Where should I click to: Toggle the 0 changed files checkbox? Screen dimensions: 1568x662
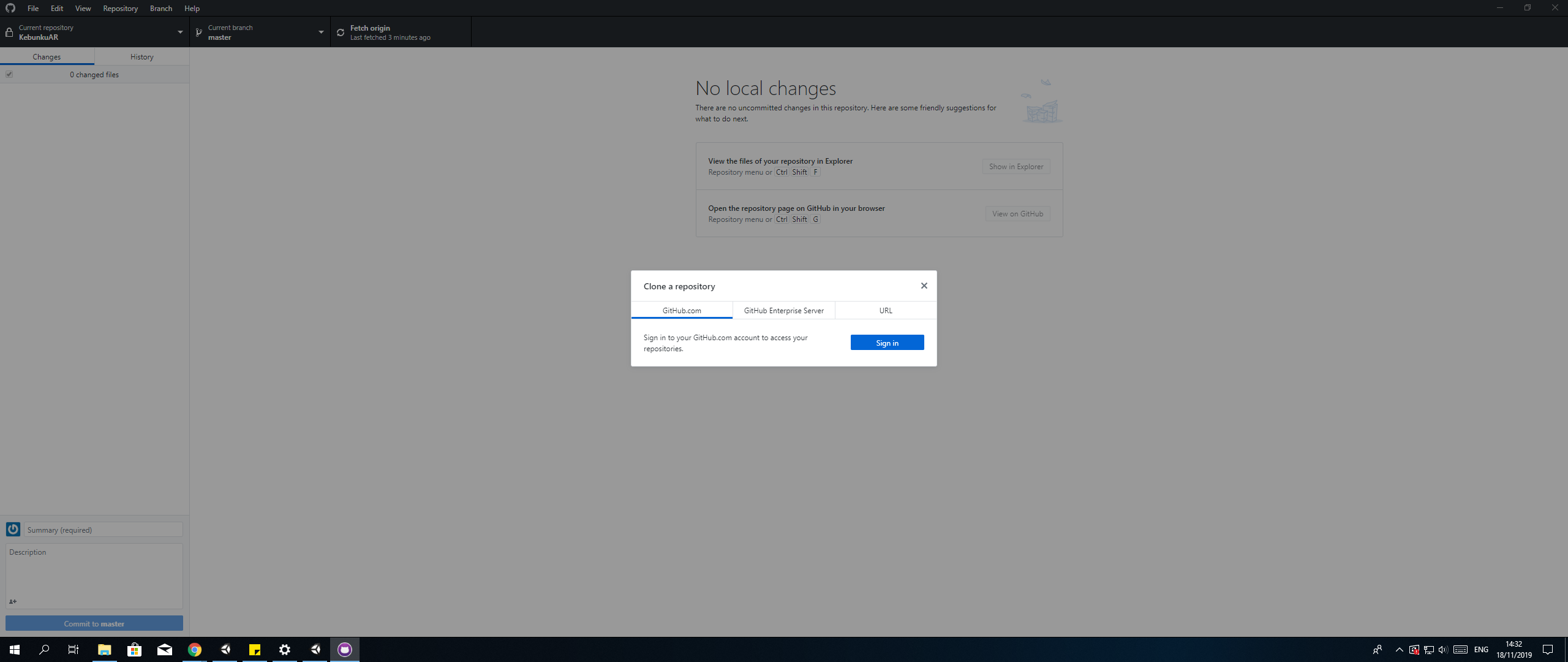(9, 74)
